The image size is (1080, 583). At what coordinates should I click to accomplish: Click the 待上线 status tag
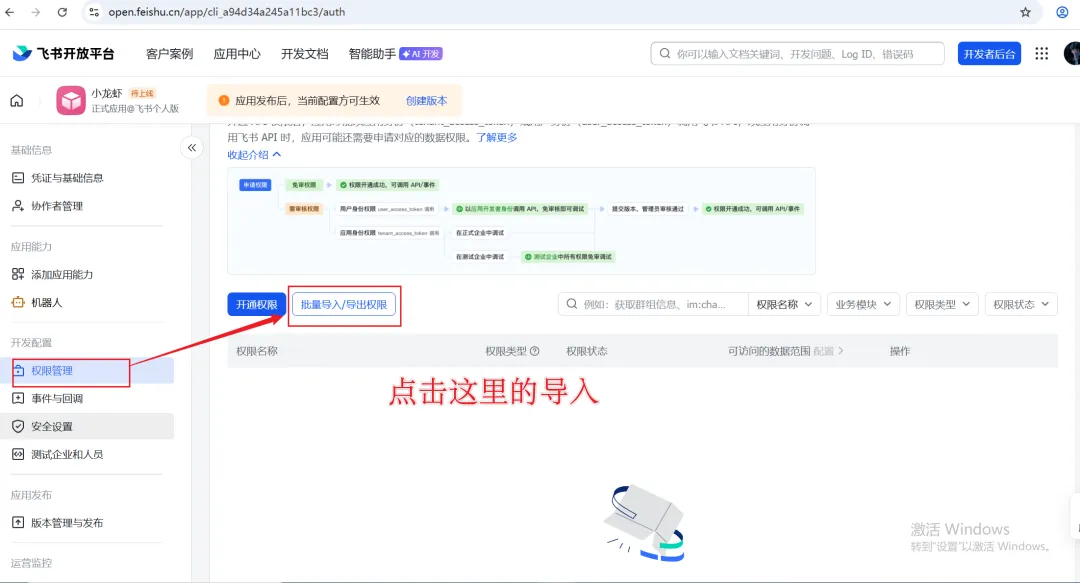pyautogui.click(x=142, y=93)
